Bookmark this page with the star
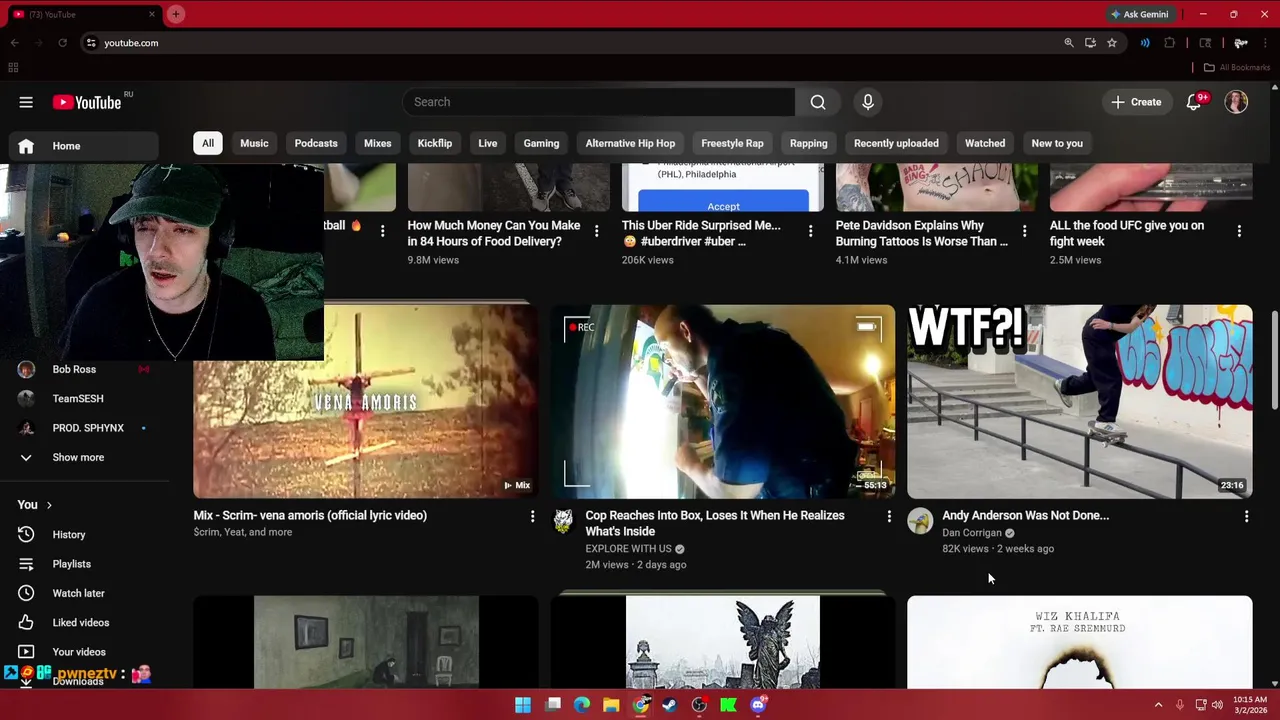1280x720 pixels. click(x=1112, y=43)
